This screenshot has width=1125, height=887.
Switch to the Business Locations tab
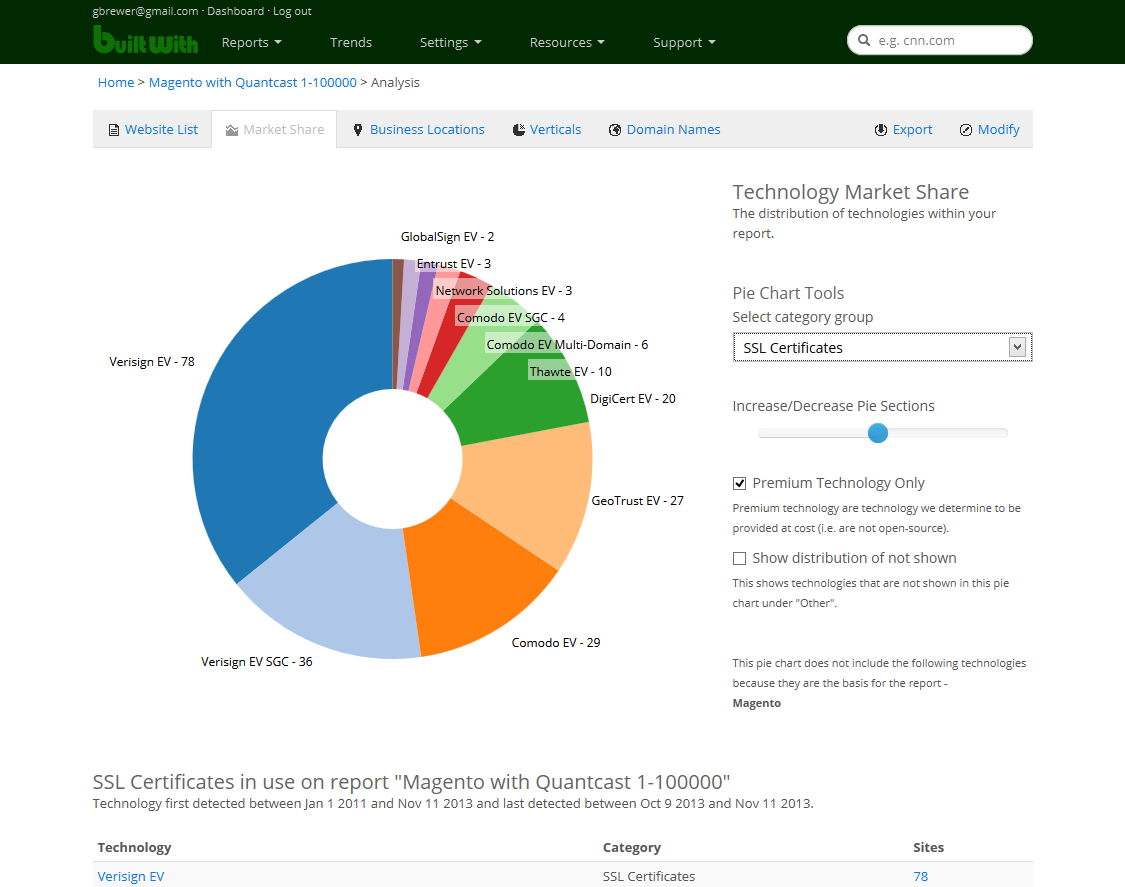click(x=419, y=129)
